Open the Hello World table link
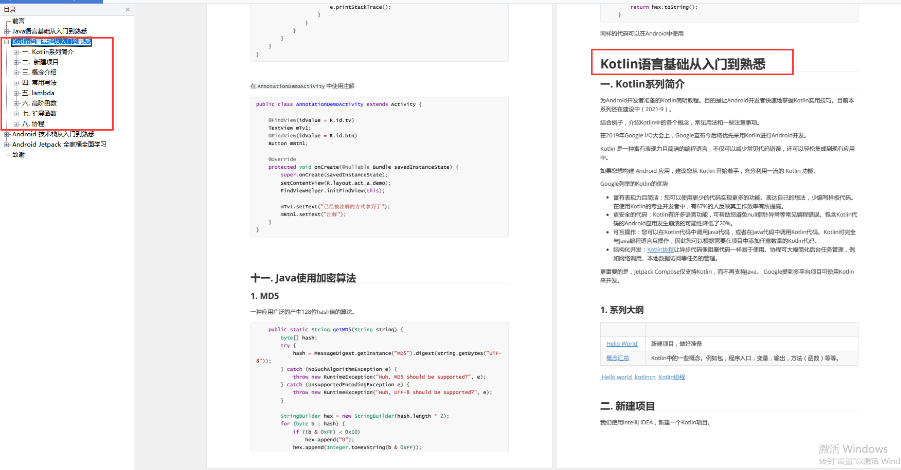Viewport: 901px width, 470px height. coord(622,344)
